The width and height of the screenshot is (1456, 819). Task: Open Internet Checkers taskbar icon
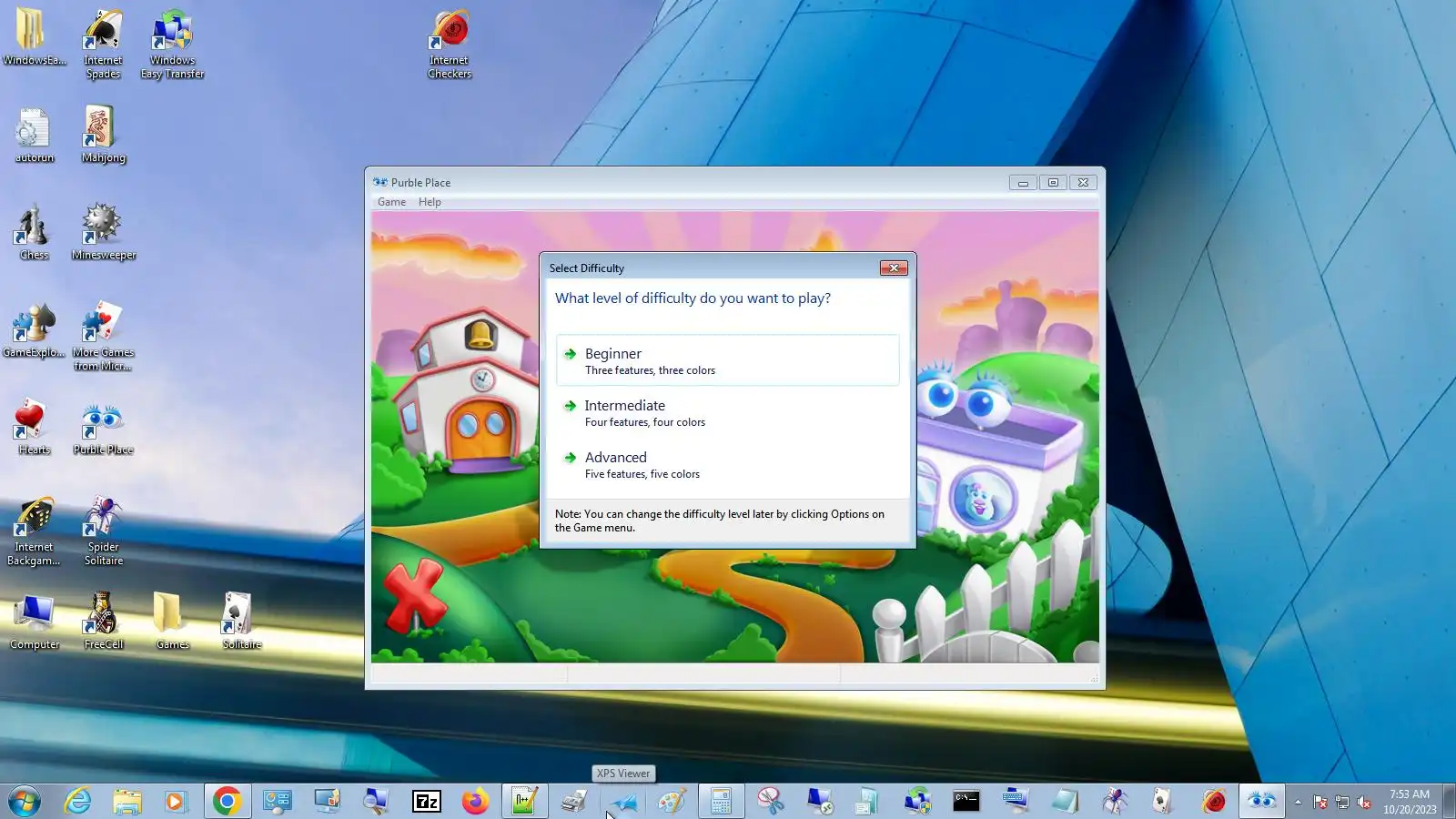(x=1213, y=801)
